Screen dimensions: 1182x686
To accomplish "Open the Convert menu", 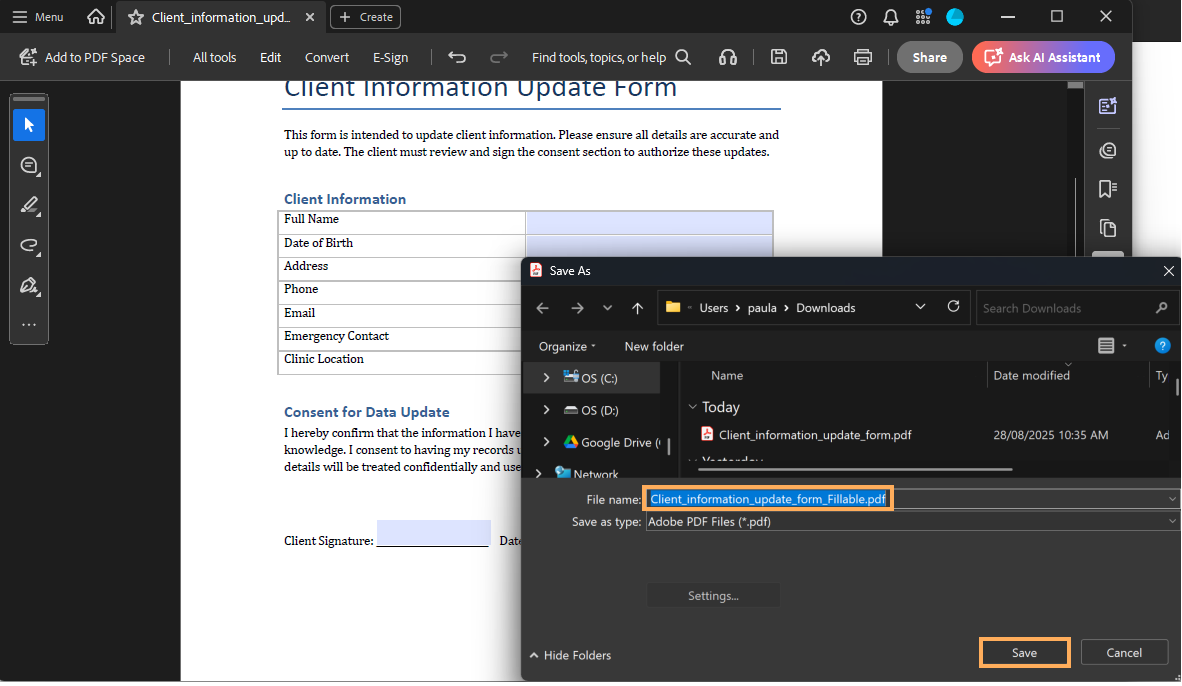I will (327, 57).
